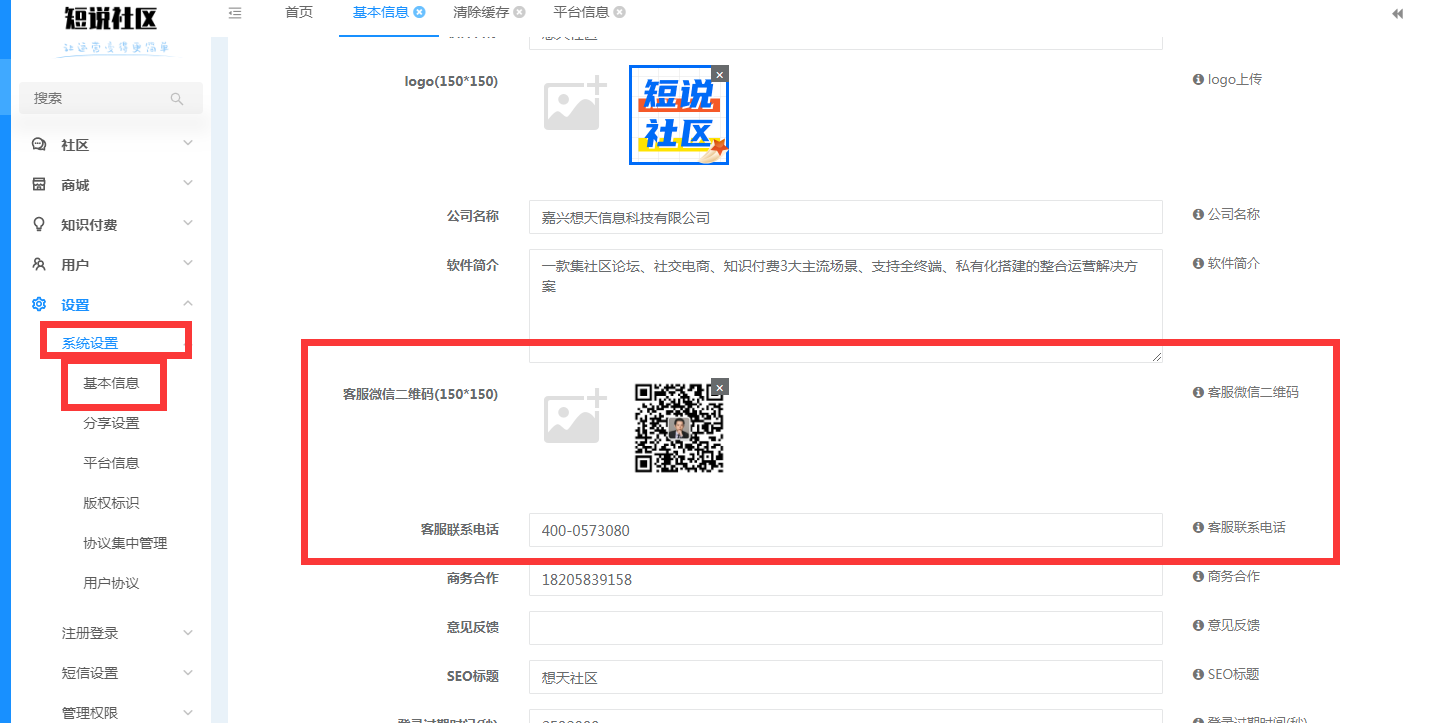Remove the uploaded QR code image
Image resolution: width=1434 pixels, height=723 pixels.
click(x=721, y=387)
